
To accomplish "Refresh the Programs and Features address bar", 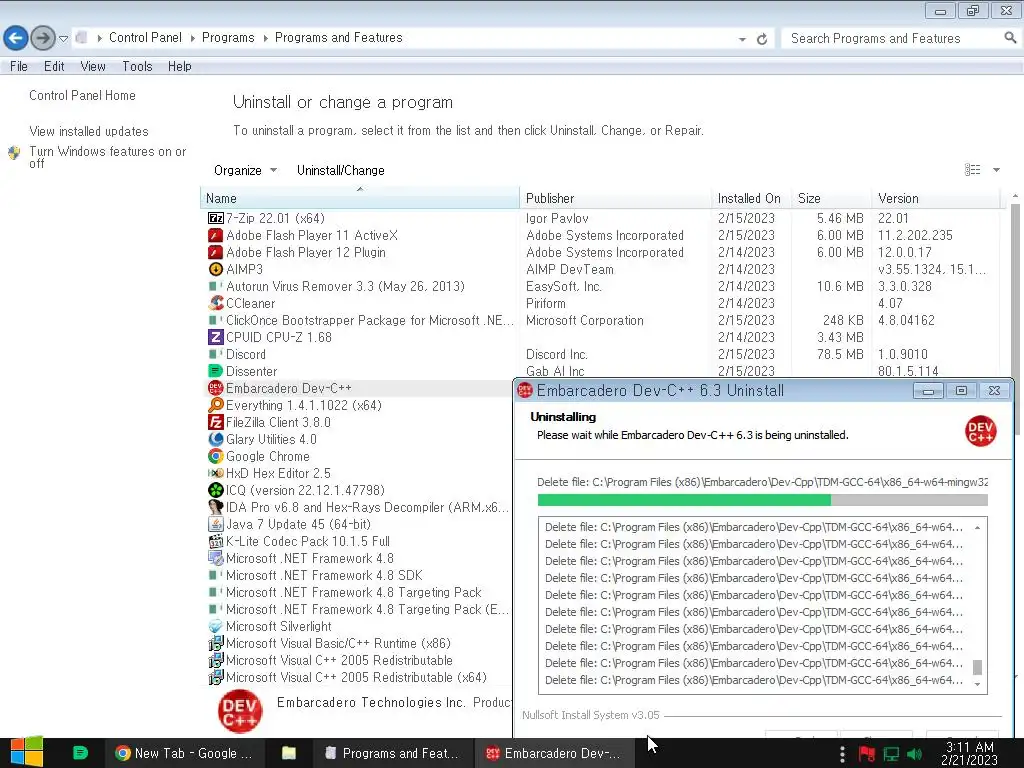I will pos(761,39).
